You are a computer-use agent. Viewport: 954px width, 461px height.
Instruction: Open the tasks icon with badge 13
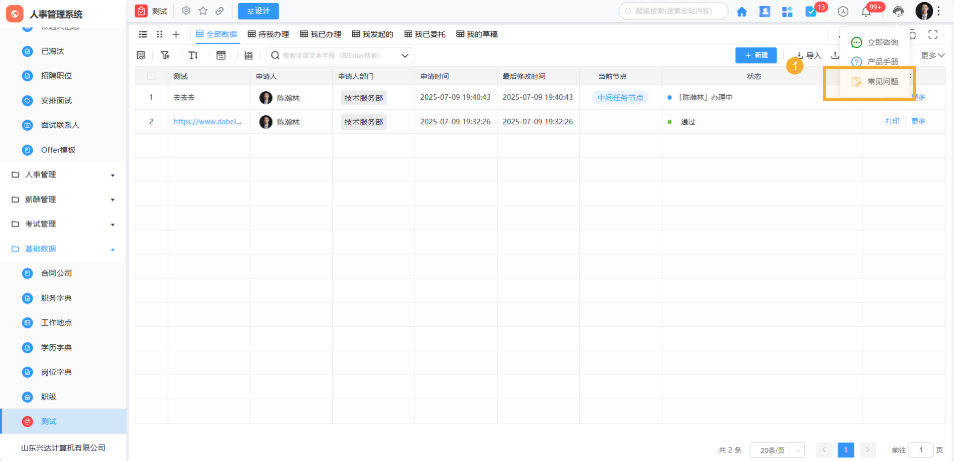click(x=810, y=11)
